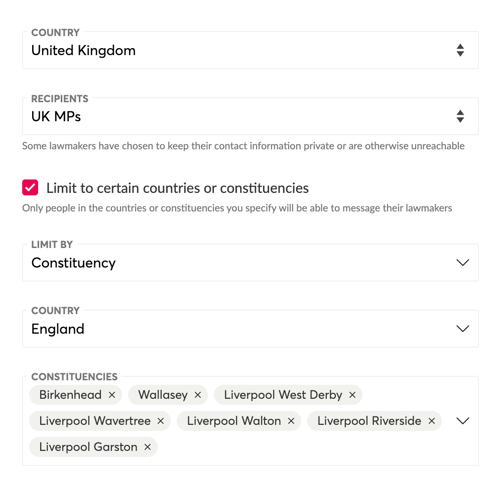Remove Liverpool Wavertree tag
Viewport: 500px width, 491px height.
pyautogui.click(x=161, y=421)
